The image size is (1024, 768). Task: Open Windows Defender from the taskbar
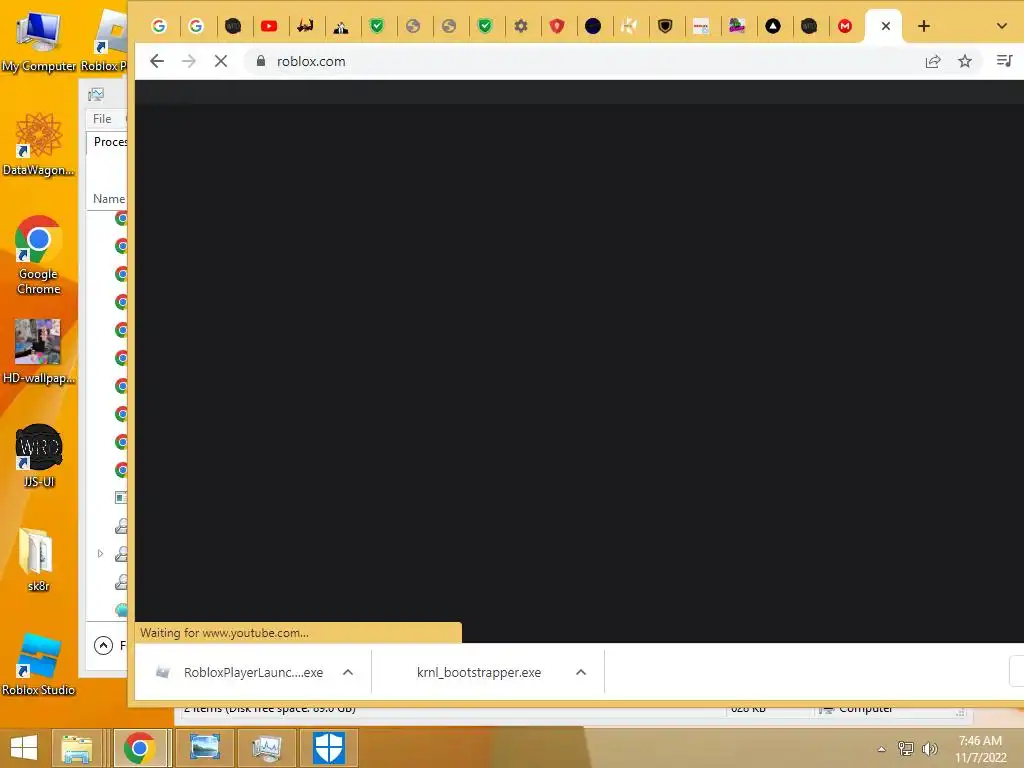[328, 748]
